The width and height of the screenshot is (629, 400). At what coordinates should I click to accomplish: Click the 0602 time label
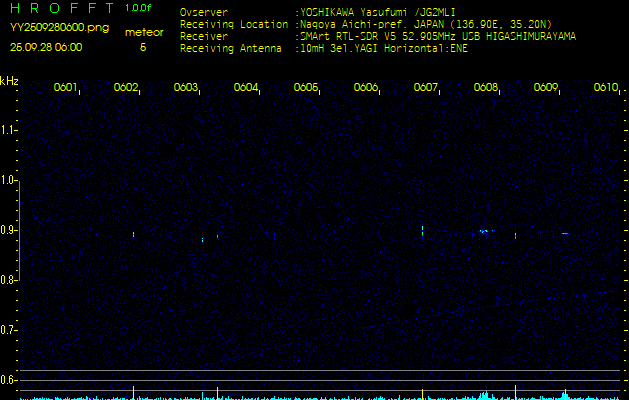126,87
